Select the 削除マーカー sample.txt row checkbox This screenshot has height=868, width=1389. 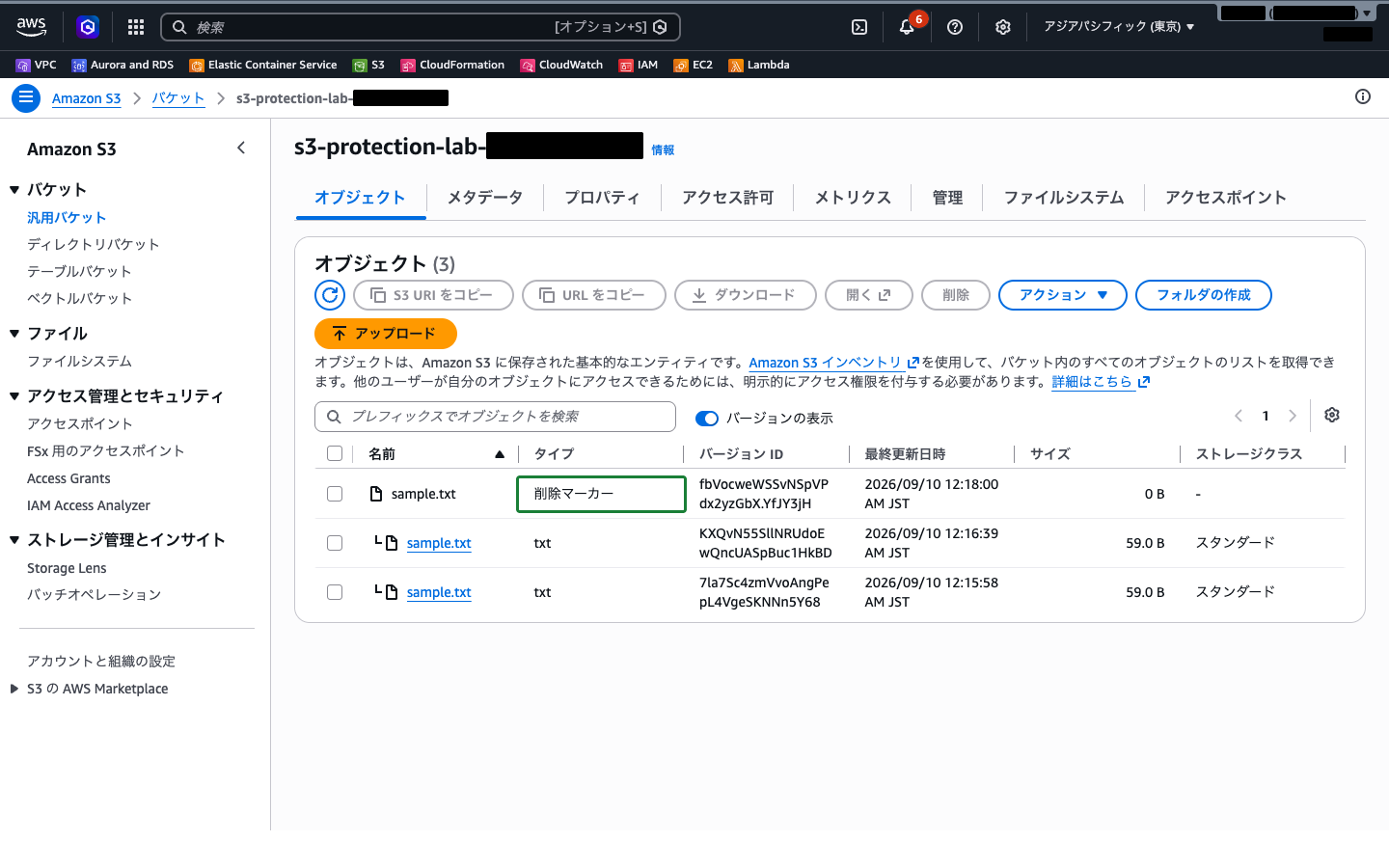[335, 494]
